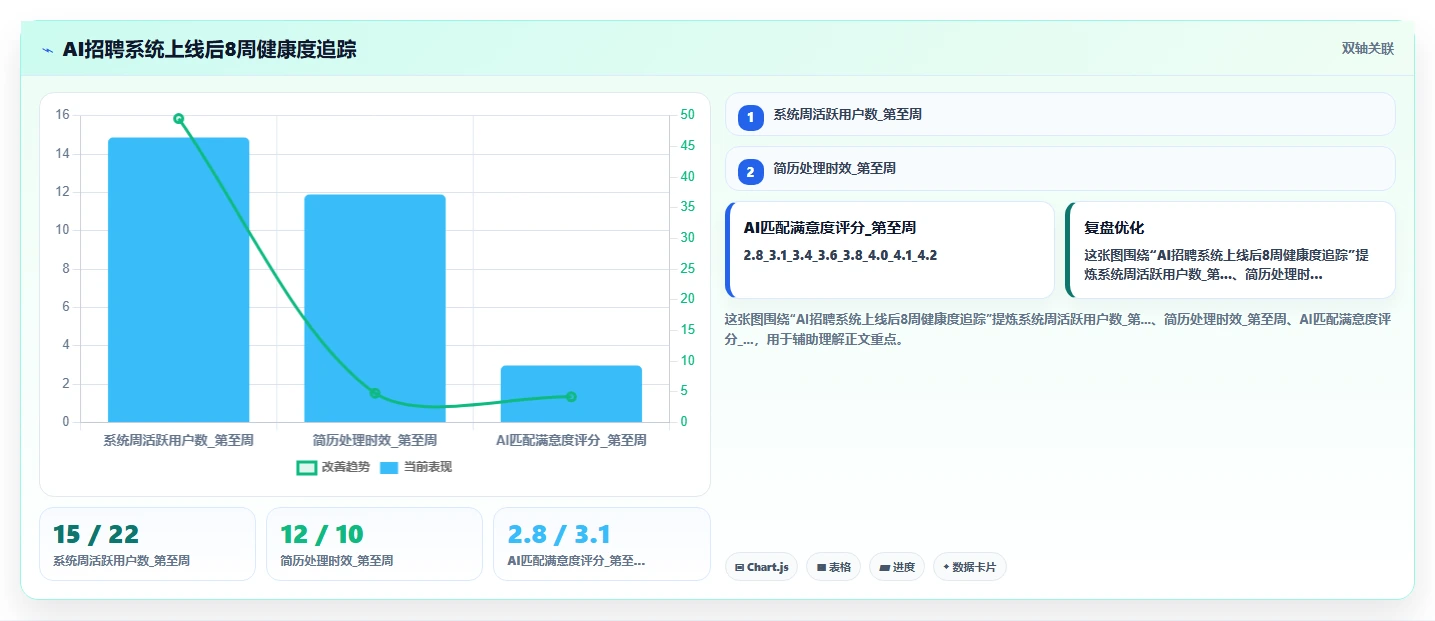Open list row 系统周活跃用户数_第至周
This screenshot has width=1435, height=621.
click(x=1060, y=114)
